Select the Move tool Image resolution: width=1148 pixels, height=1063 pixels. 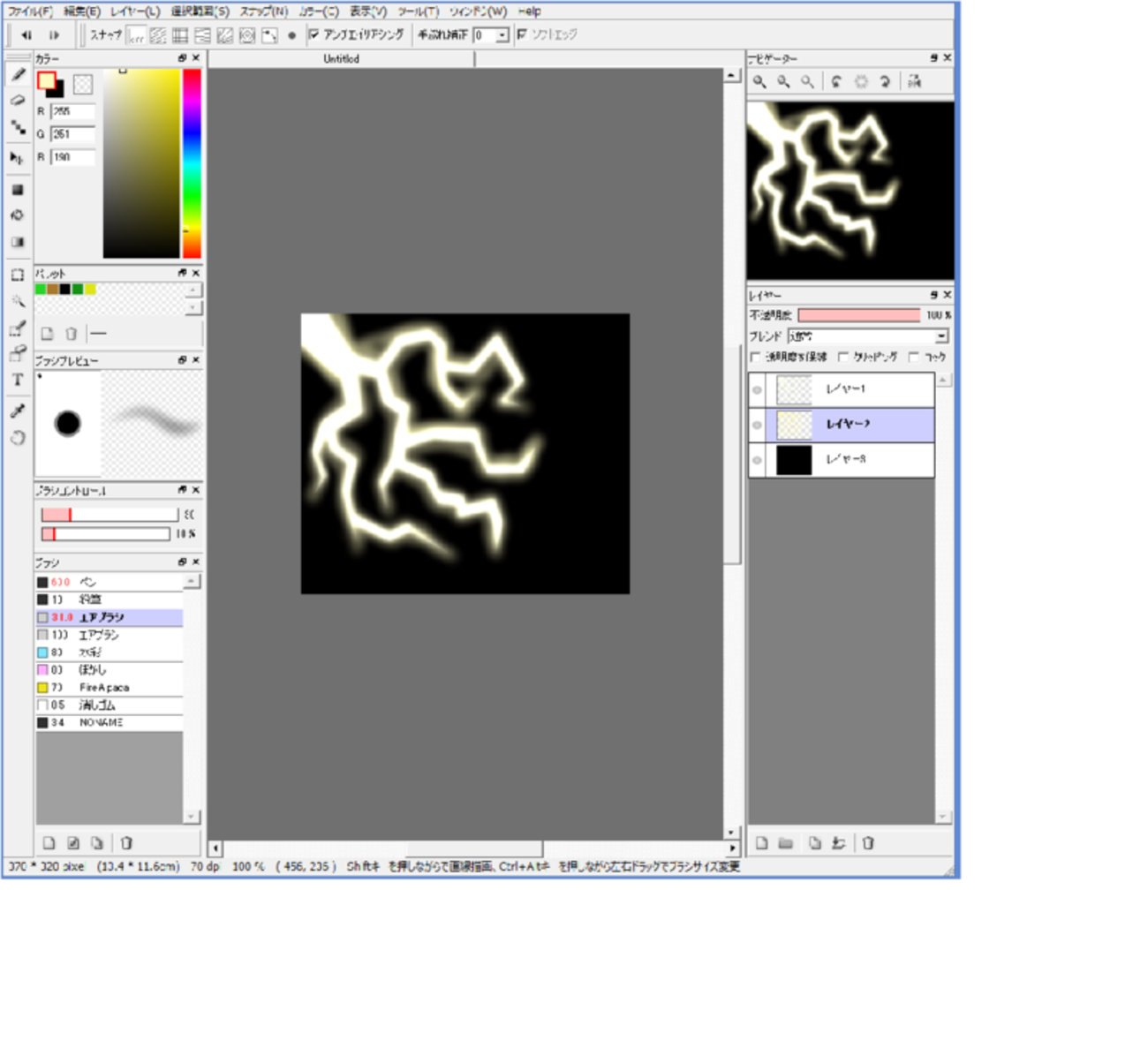click(18, 158)
